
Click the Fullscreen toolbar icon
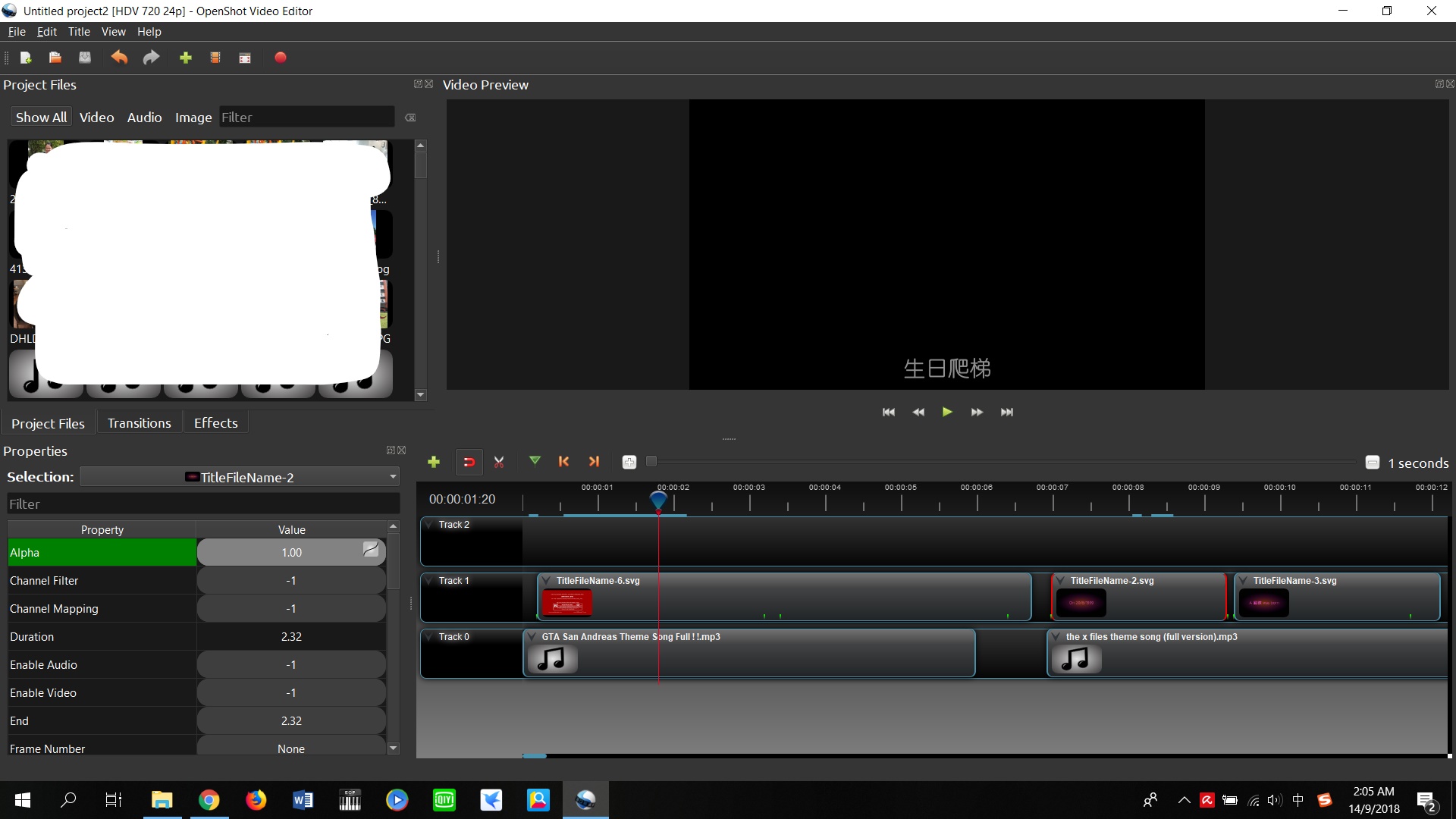click(x=245, y=58)
